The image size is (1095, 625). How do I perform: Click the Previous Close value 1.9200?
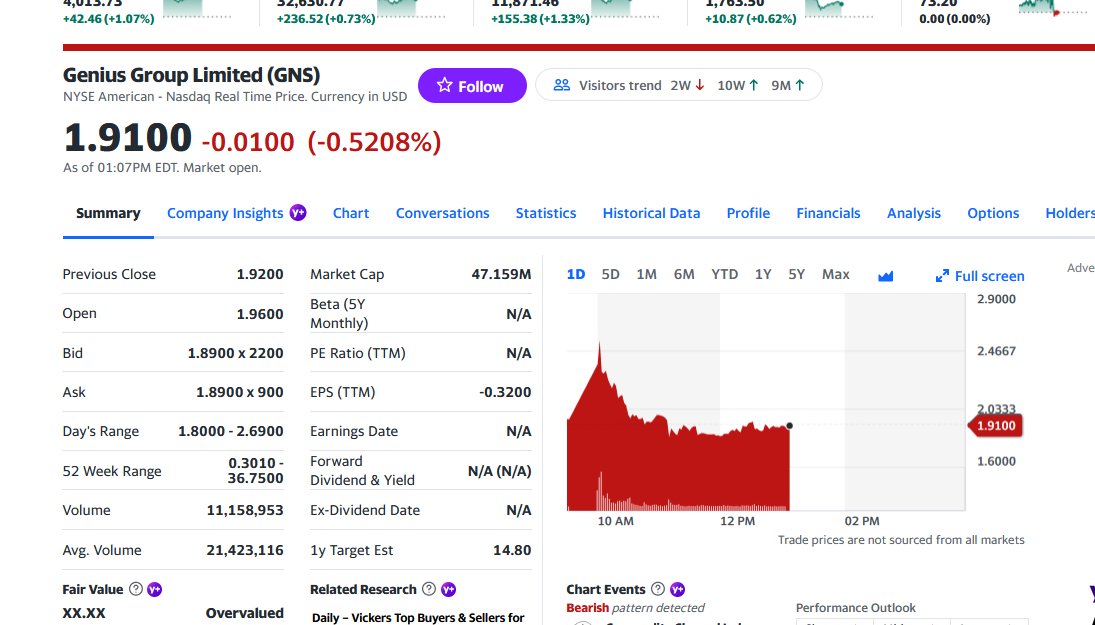pyautogui.click(x=260, y=274)
